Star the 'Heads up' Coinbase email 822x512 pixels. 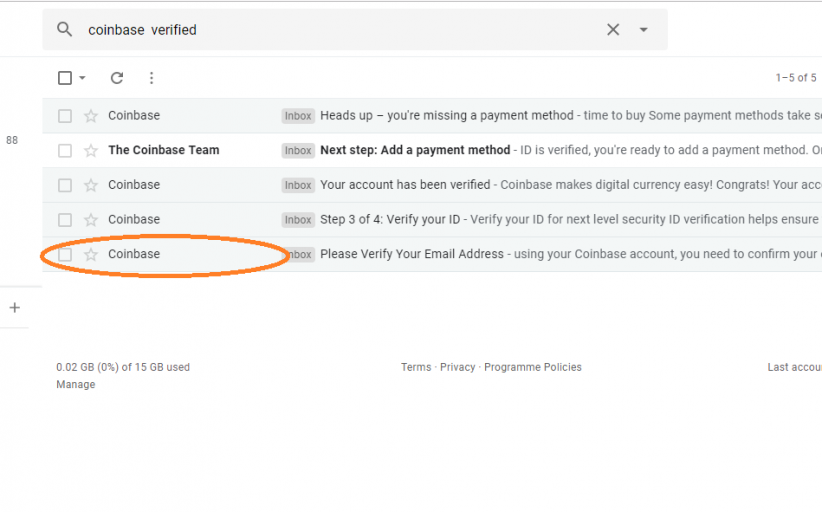91,116
